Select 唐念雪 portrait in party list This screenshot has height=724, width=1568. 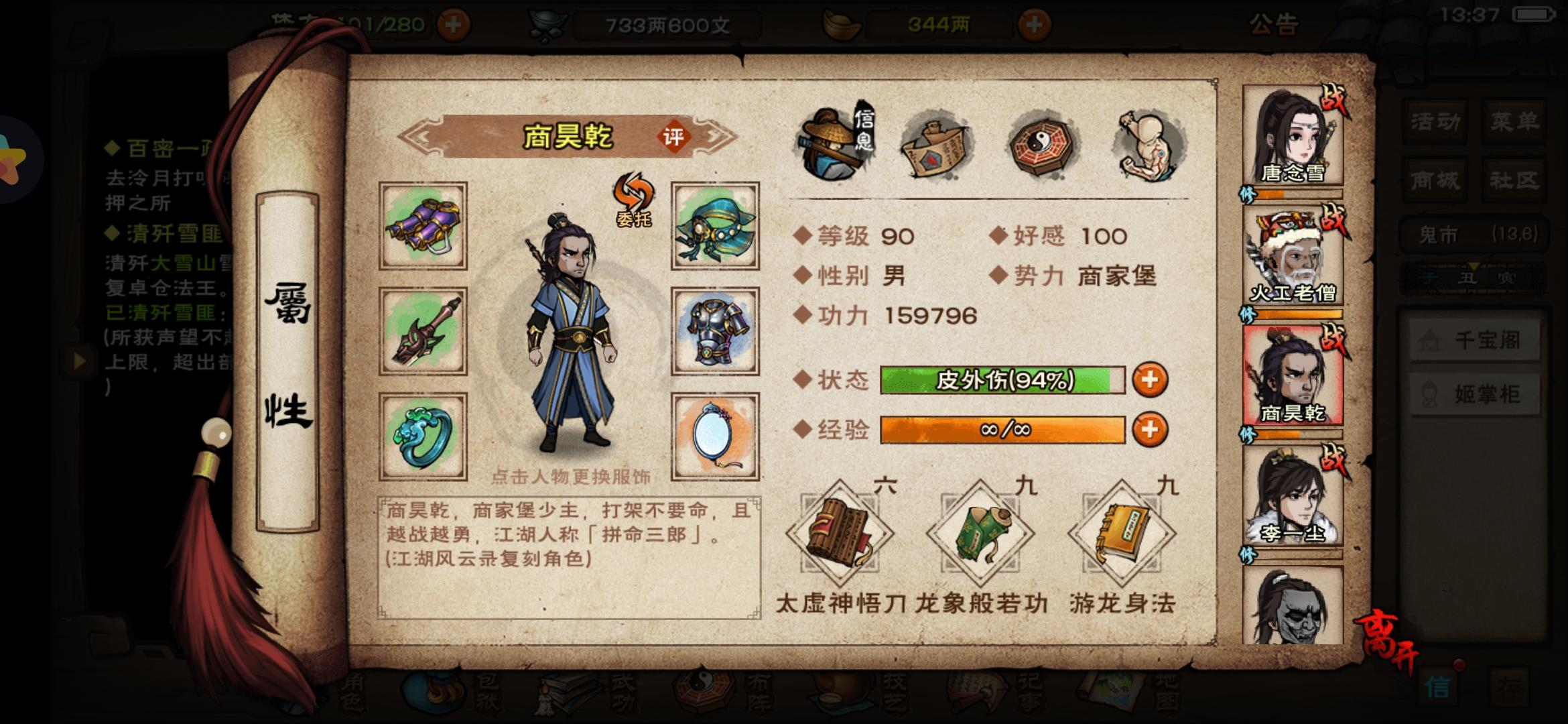1293,135
